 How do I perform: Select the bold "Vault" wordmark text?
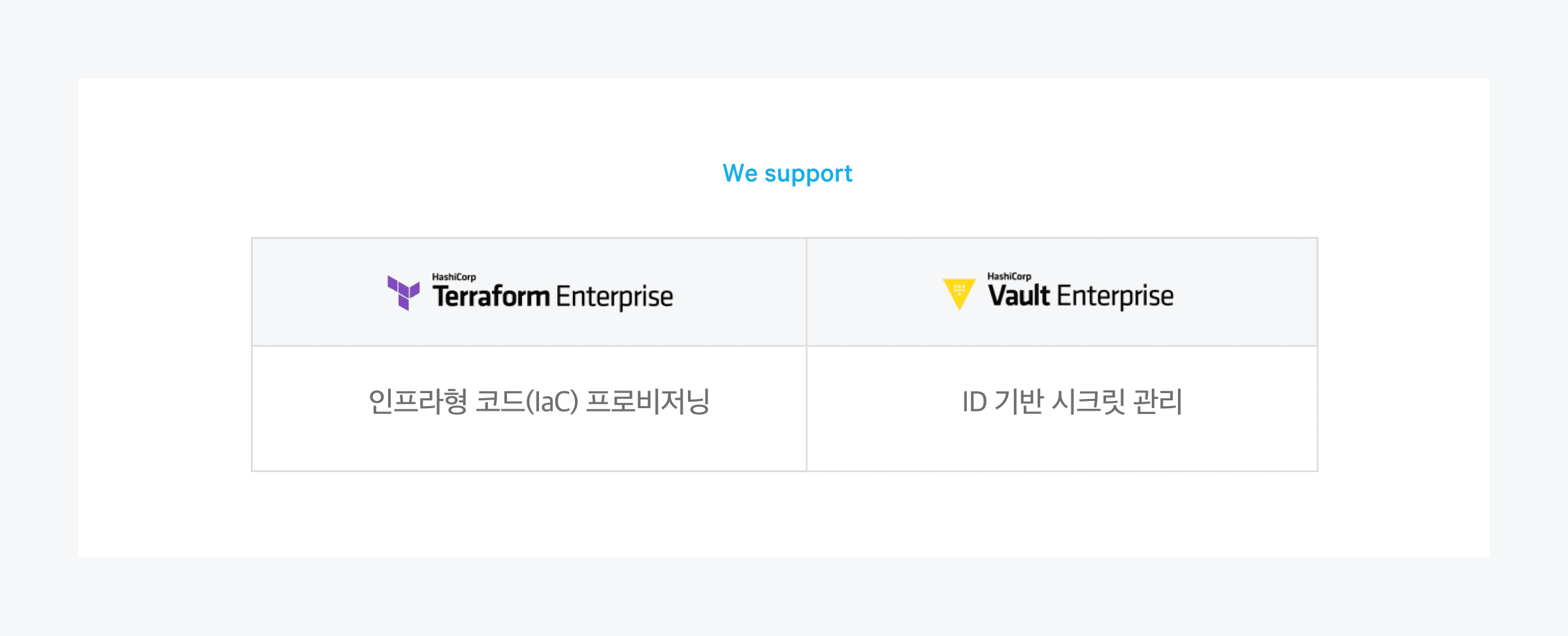point(1019,296)
